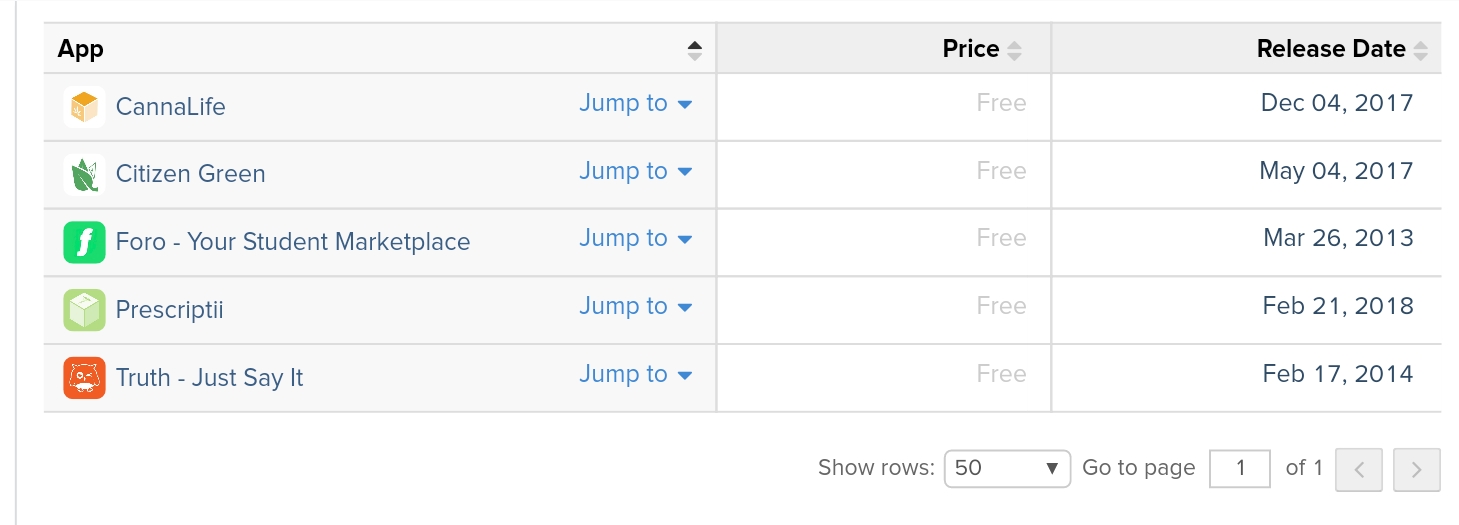Screen dimensions: 1459x525
Task: Open Jump to menu for CannaLife
Action: pyautogui.click(x=635, y=104)
